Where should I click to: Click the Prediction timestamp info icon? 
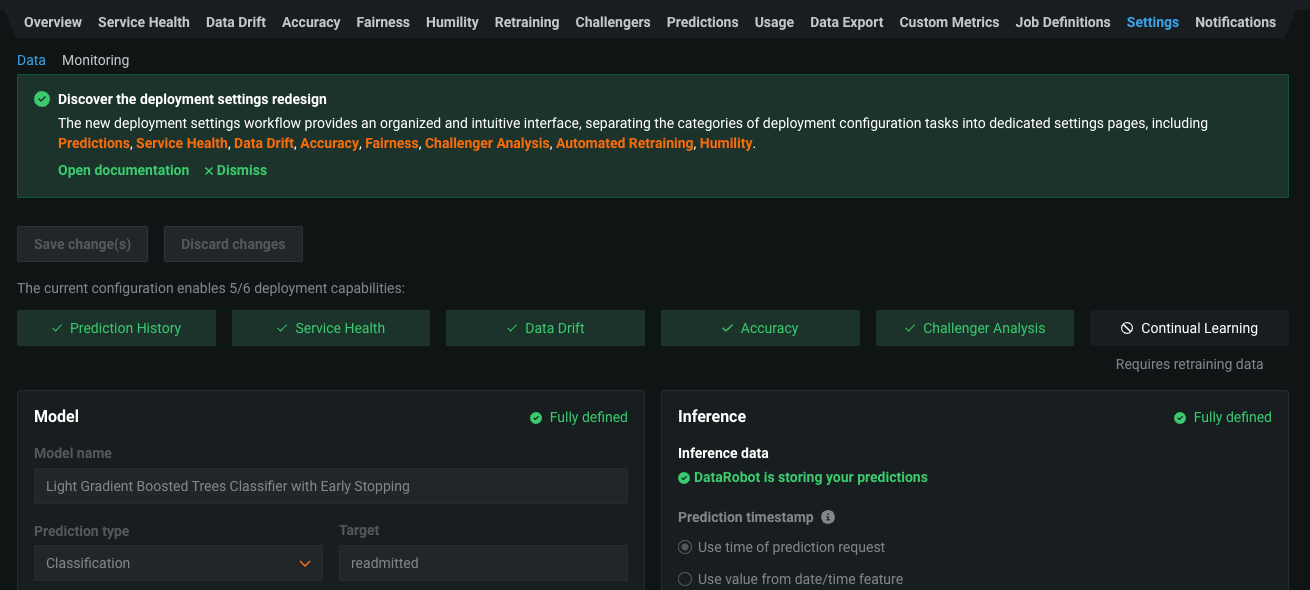(828, 517)
